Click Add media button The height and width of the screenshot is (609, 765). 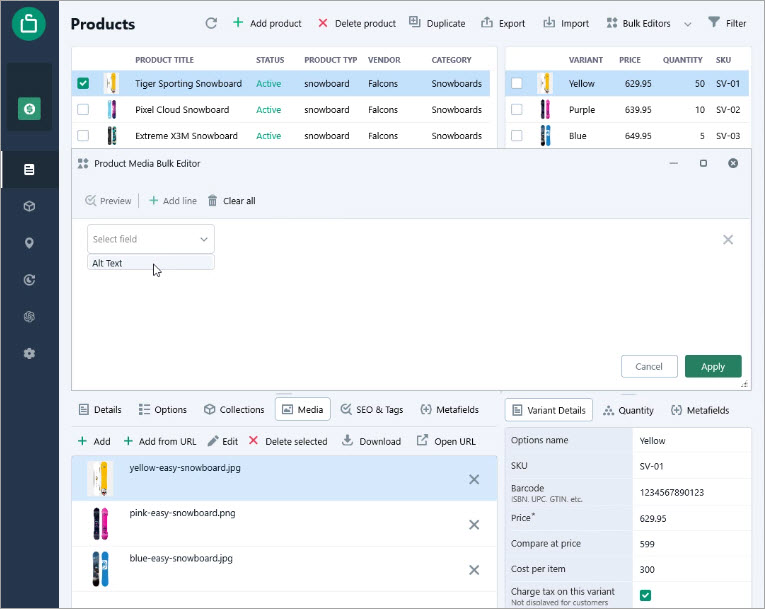click(94, 441)
